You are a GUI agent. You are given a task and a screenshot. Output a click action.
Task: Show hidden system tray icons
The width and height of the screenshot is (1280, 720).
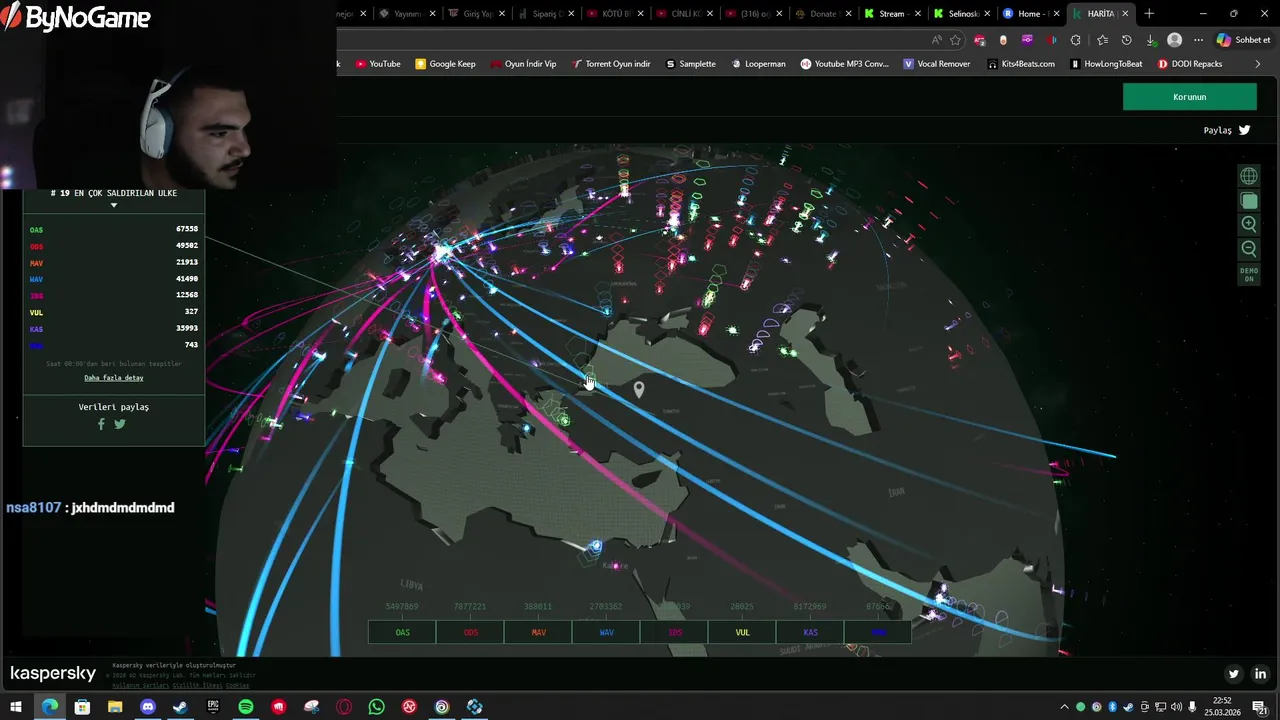pyautogui.click(x=1064, y=707)
